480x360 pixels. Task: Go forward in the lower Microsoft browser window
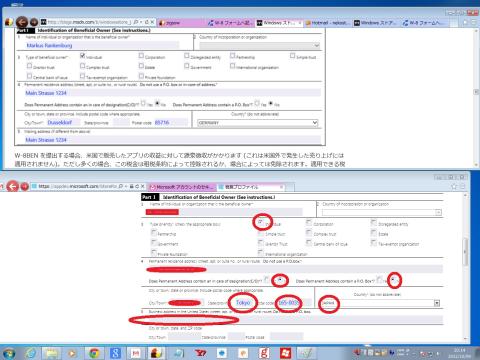coord(24,186)
